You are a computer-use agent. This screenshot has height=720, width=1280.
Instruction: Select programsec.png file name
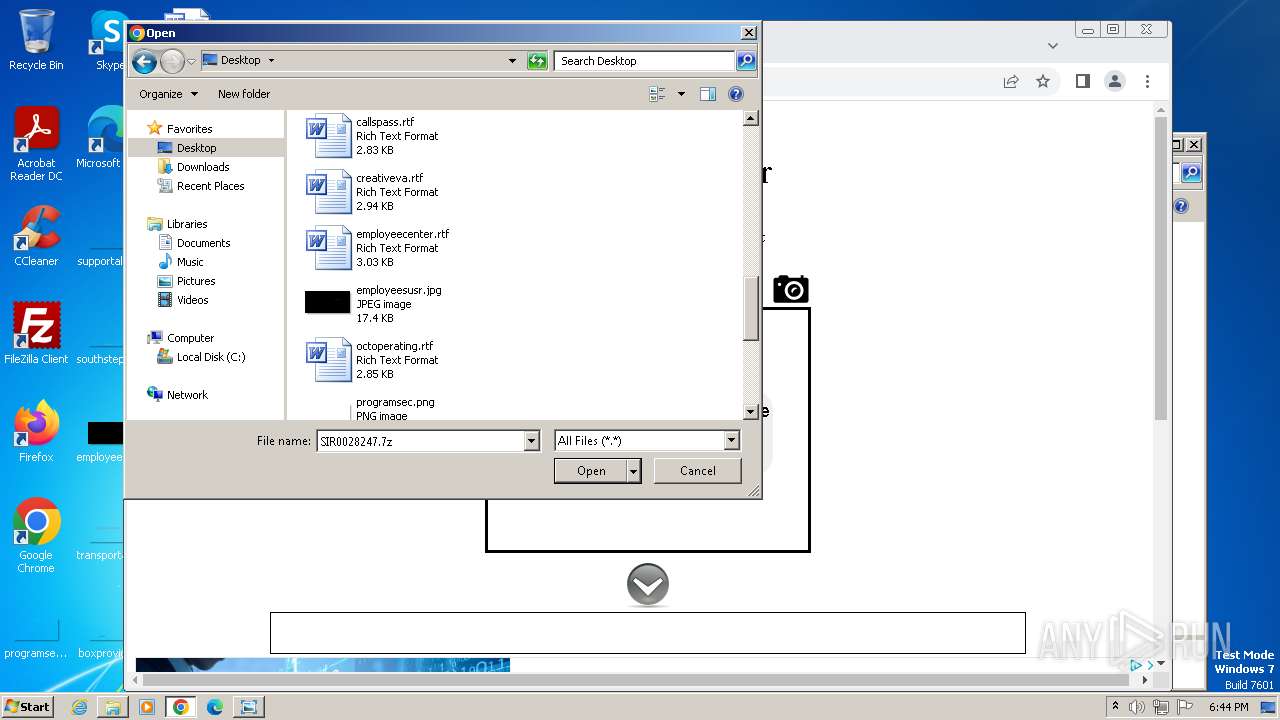(x=395, y=402)
